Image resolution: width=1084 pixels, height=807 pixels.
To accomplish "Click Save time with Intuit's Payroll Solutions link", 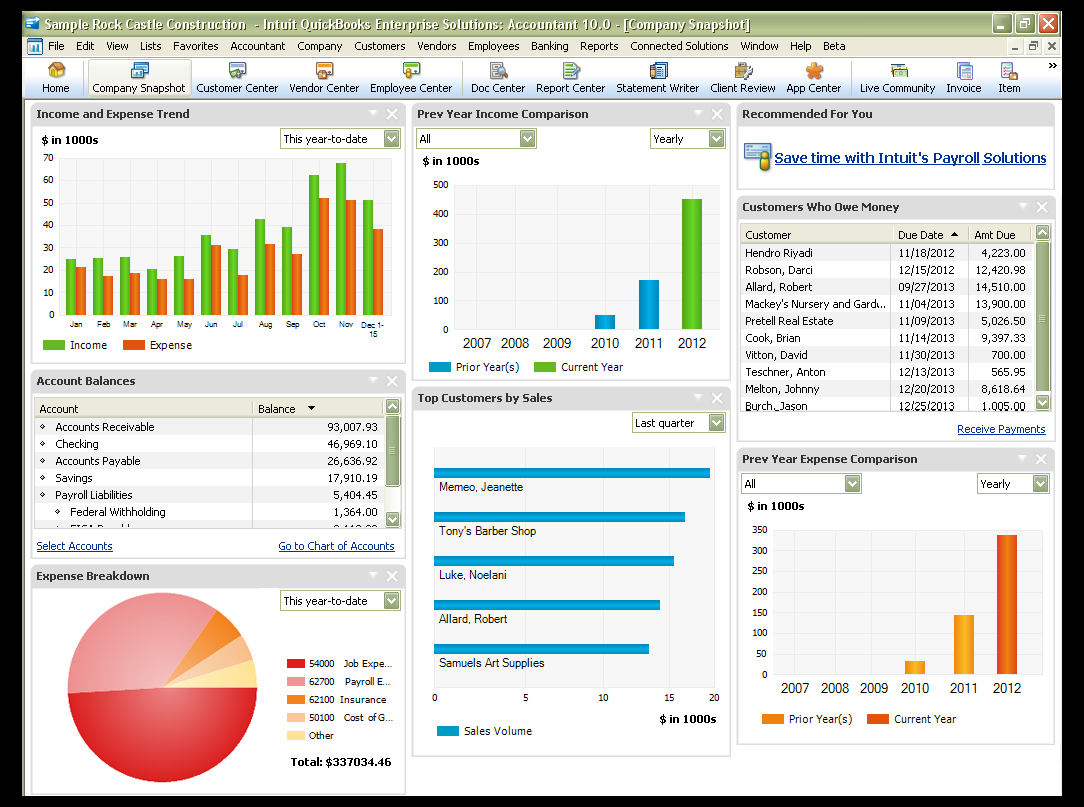I will 910,158.
